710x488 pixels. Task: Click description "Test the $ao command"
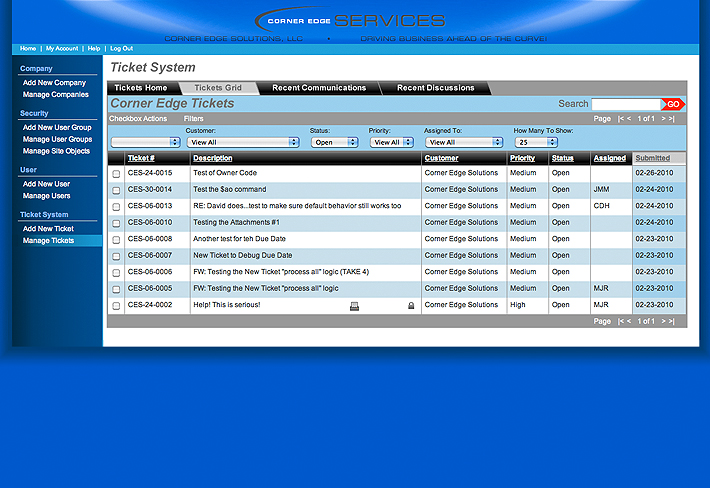[230, 189]
